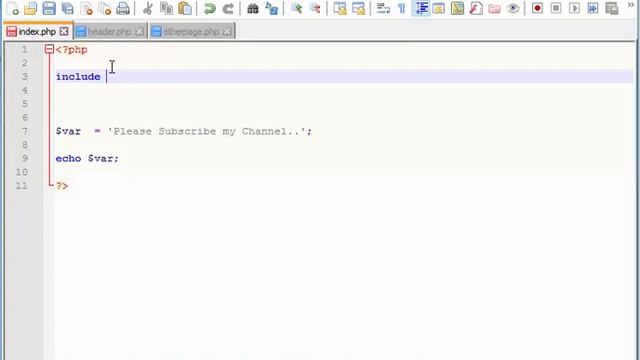
Task: Open Replace dialog icon
Action: click(271, 8)
